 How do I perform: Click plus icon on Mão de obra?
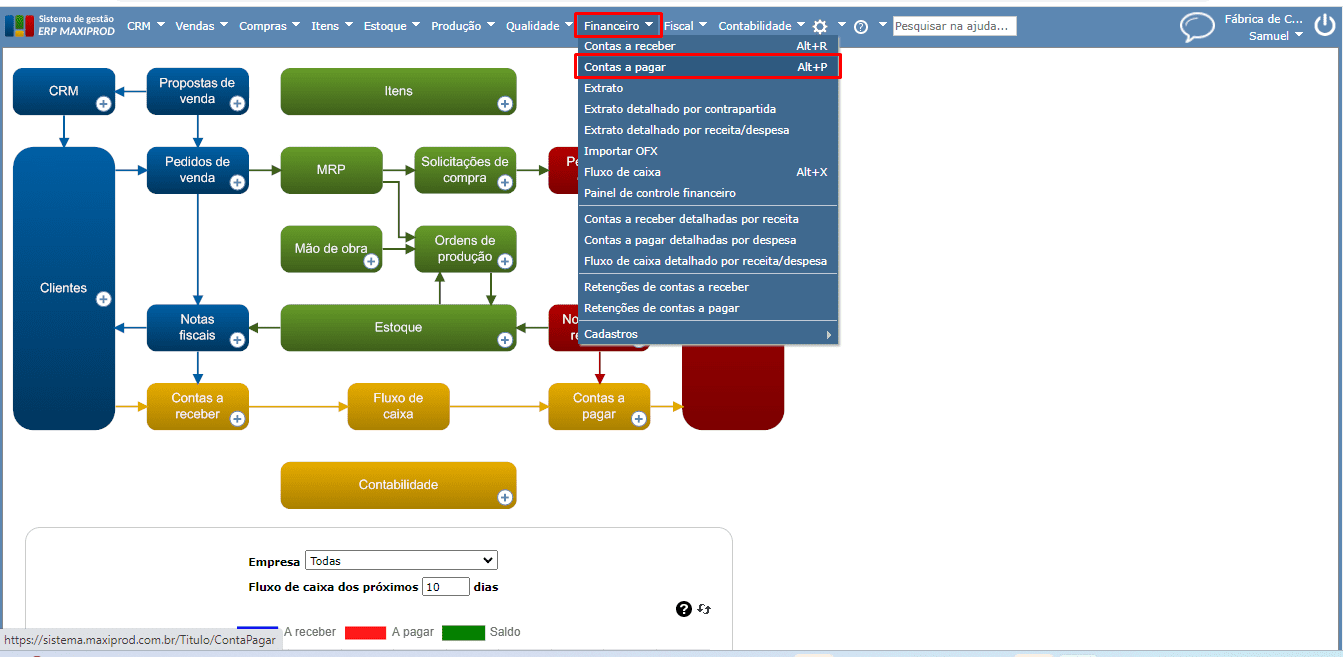[x=371, y=261]
